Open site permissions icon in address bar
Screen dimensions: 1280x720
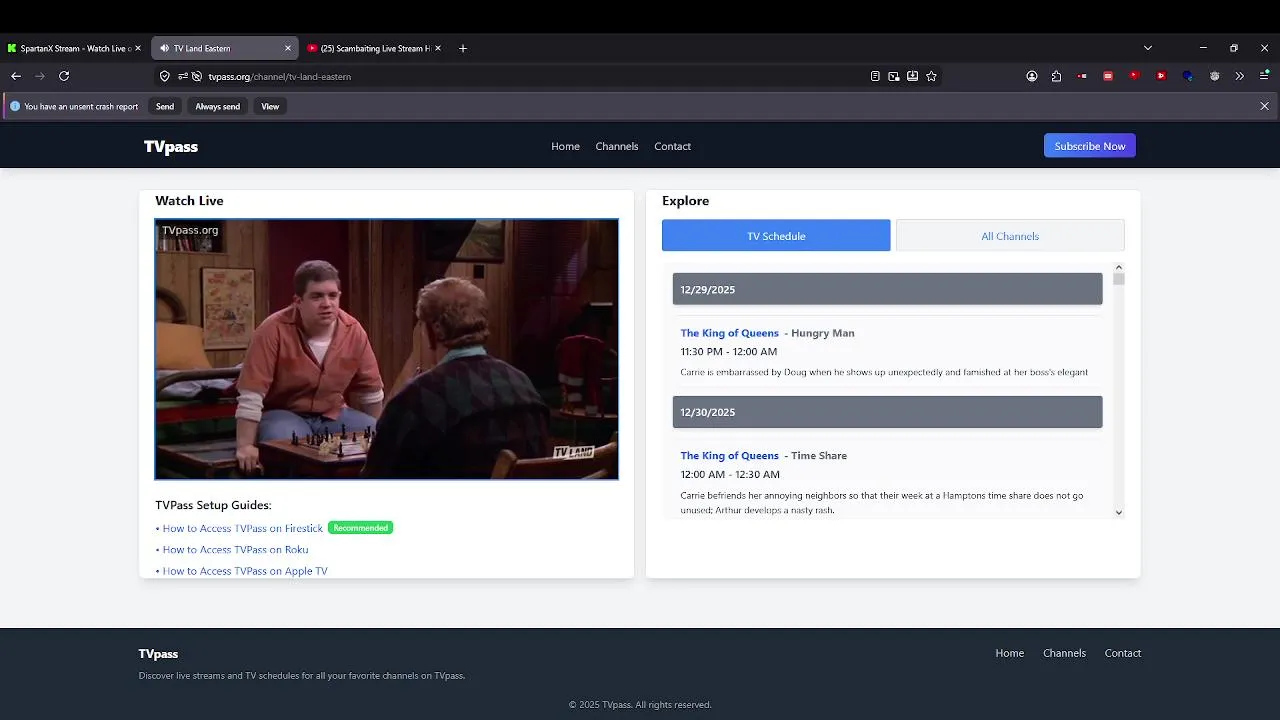pyautogui.click(x=183, y=76)
